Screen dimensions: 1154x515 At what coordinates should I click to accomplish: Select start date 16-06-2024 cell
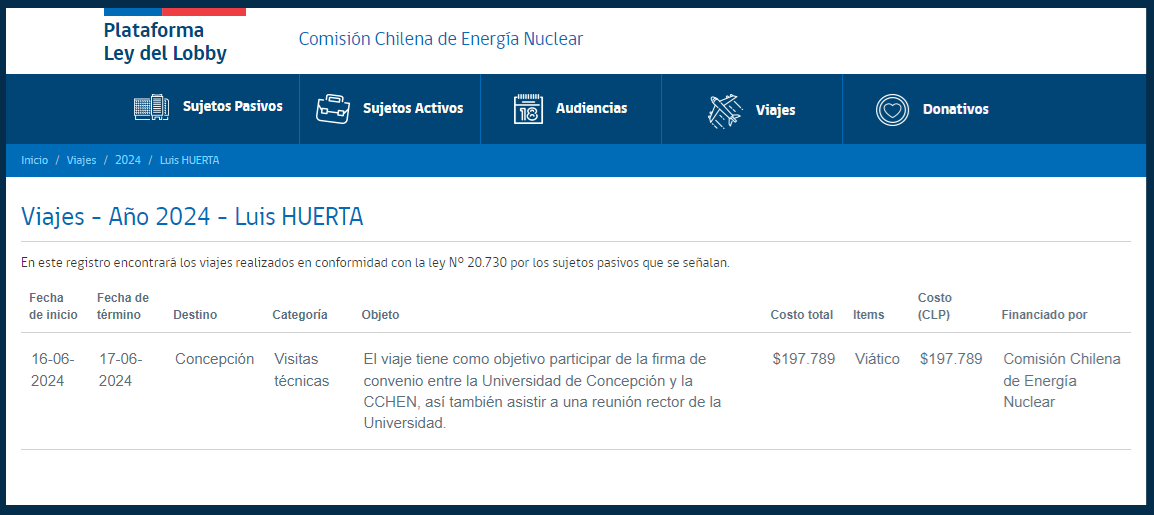click(52, 370)
